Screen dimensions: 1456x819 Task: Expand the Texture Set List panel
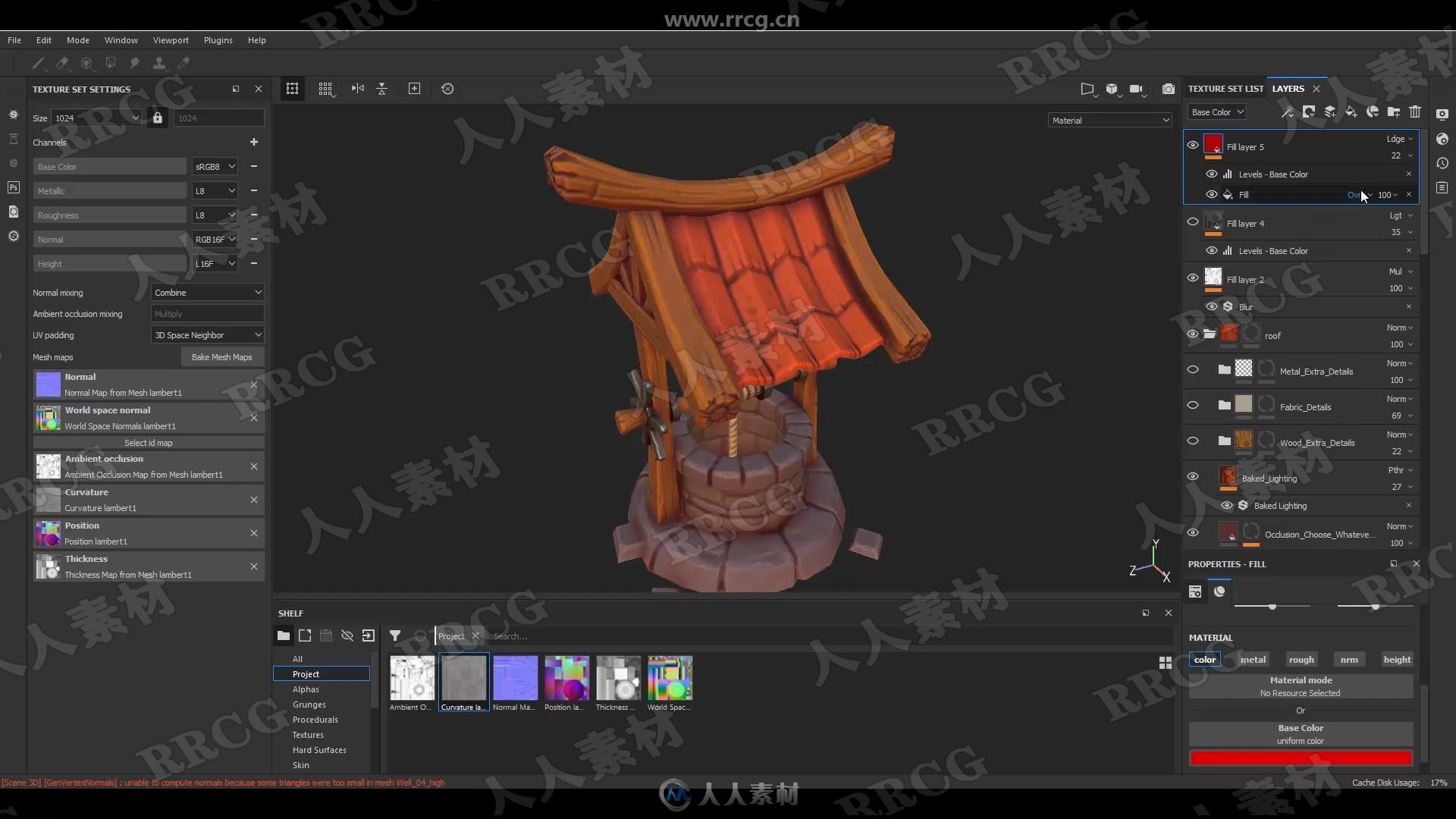pyautogui.click(x=1225, y=88)
